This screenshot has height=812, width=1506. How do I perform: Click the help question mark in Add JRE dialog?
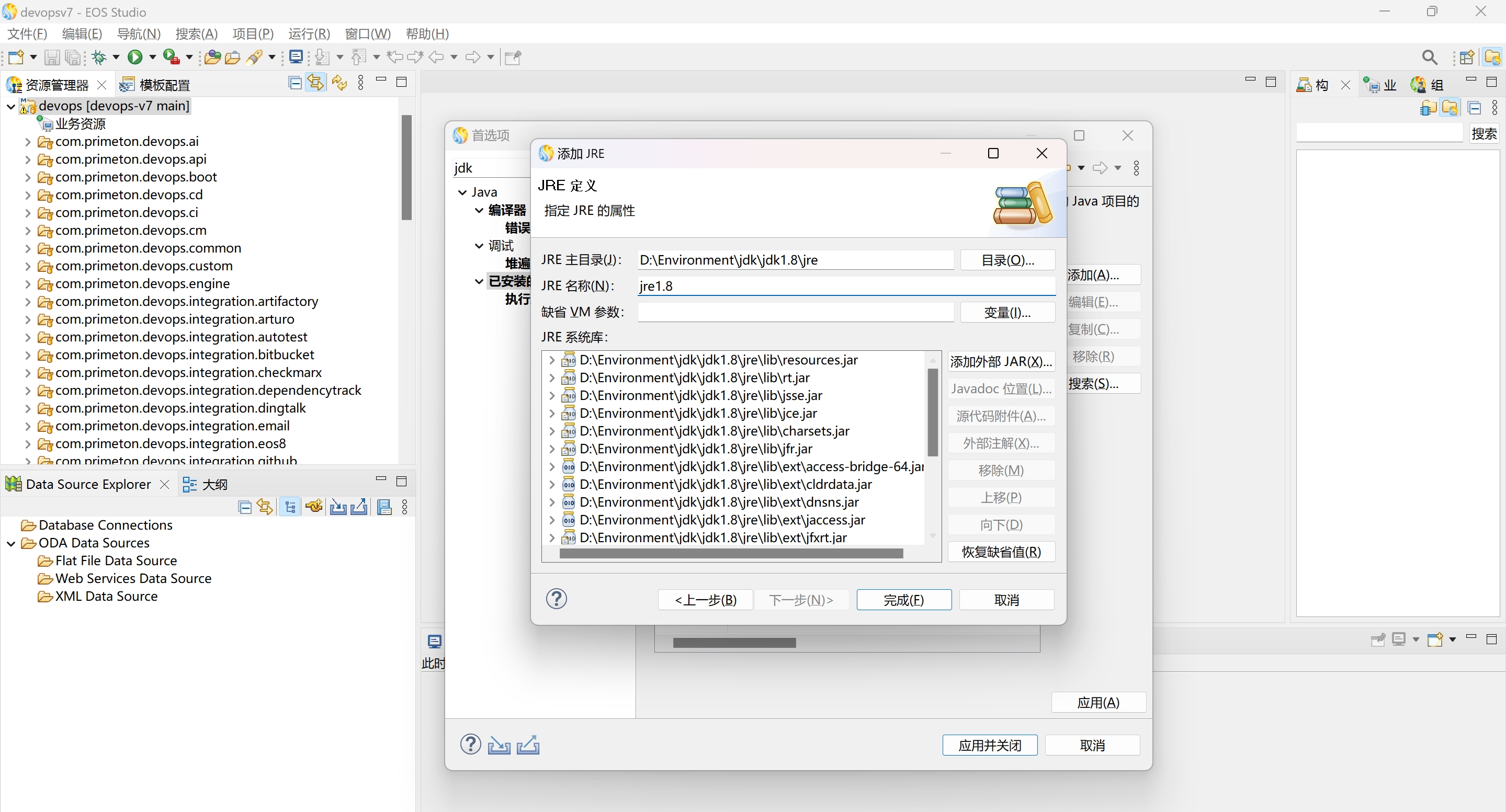(556, 599)
